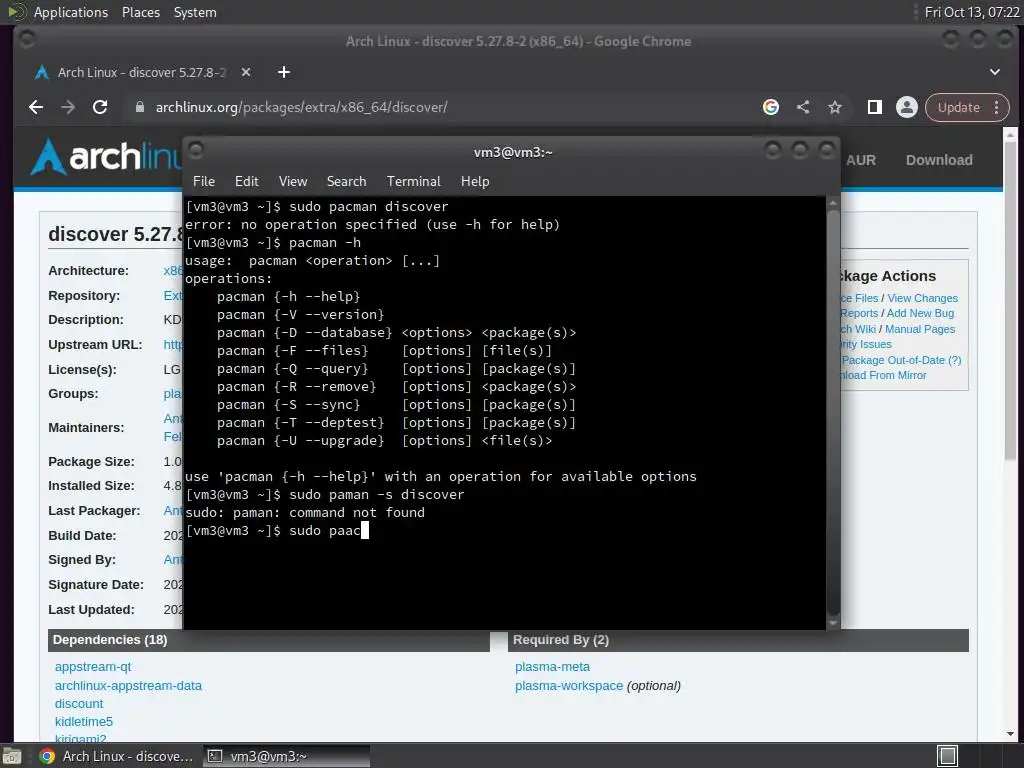Viewport: 1024px width, 768px height.
Task: Open the terminal Help menu
Action: click(475, 182)
